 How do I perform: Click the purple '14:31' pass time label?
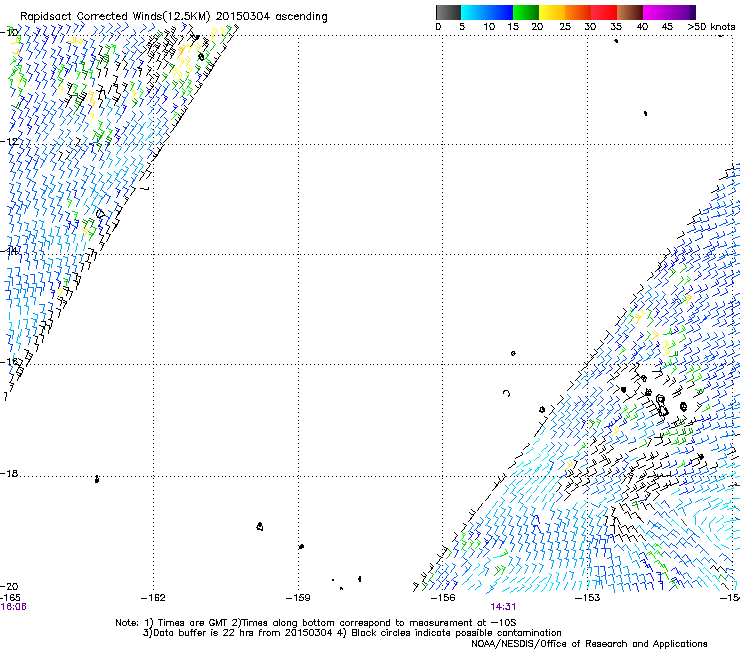503,607
